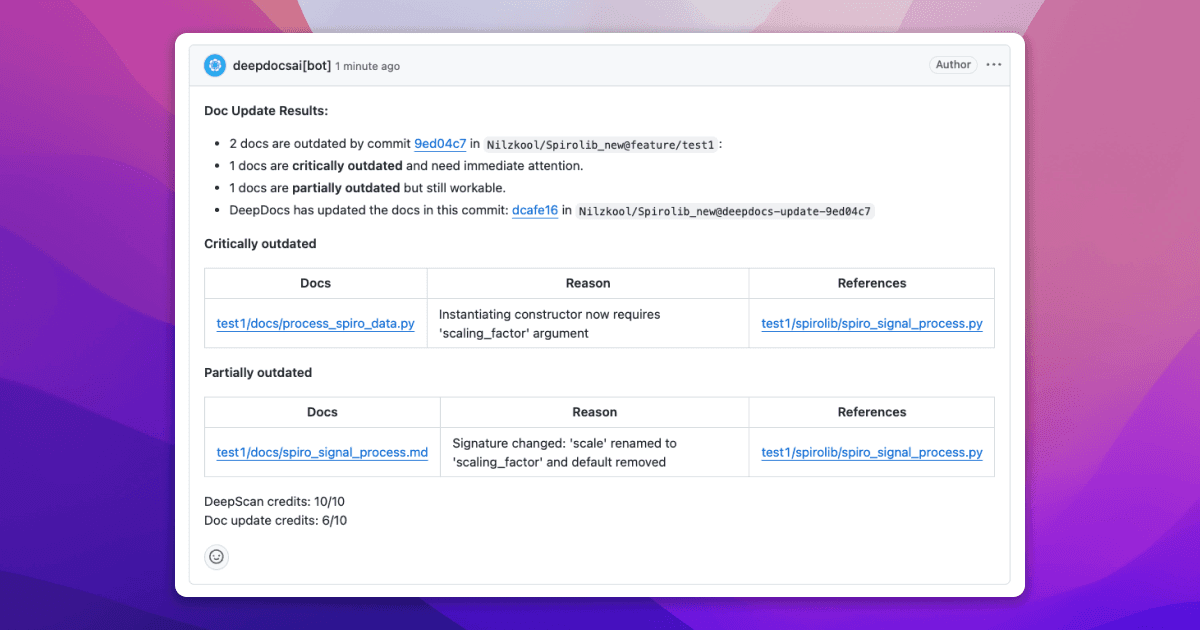Click the deepdocsai bot avatar icon

pos(215,66)
